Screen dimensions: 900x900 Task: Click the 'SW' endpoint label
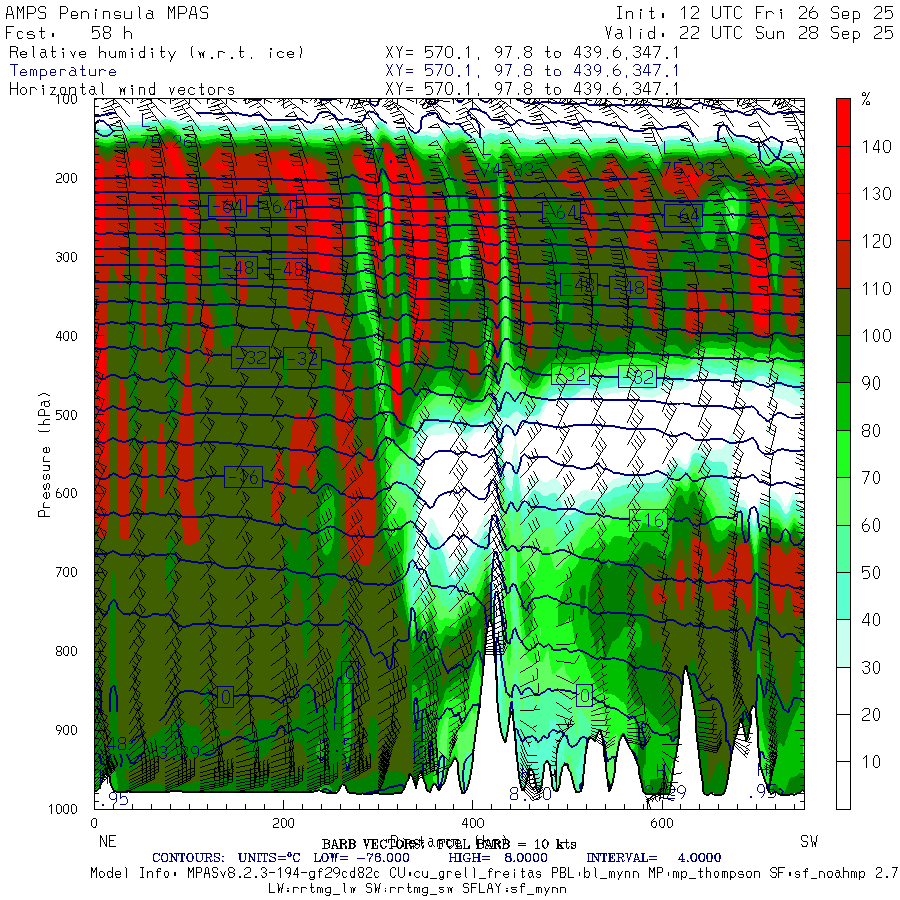pos(809,841)
